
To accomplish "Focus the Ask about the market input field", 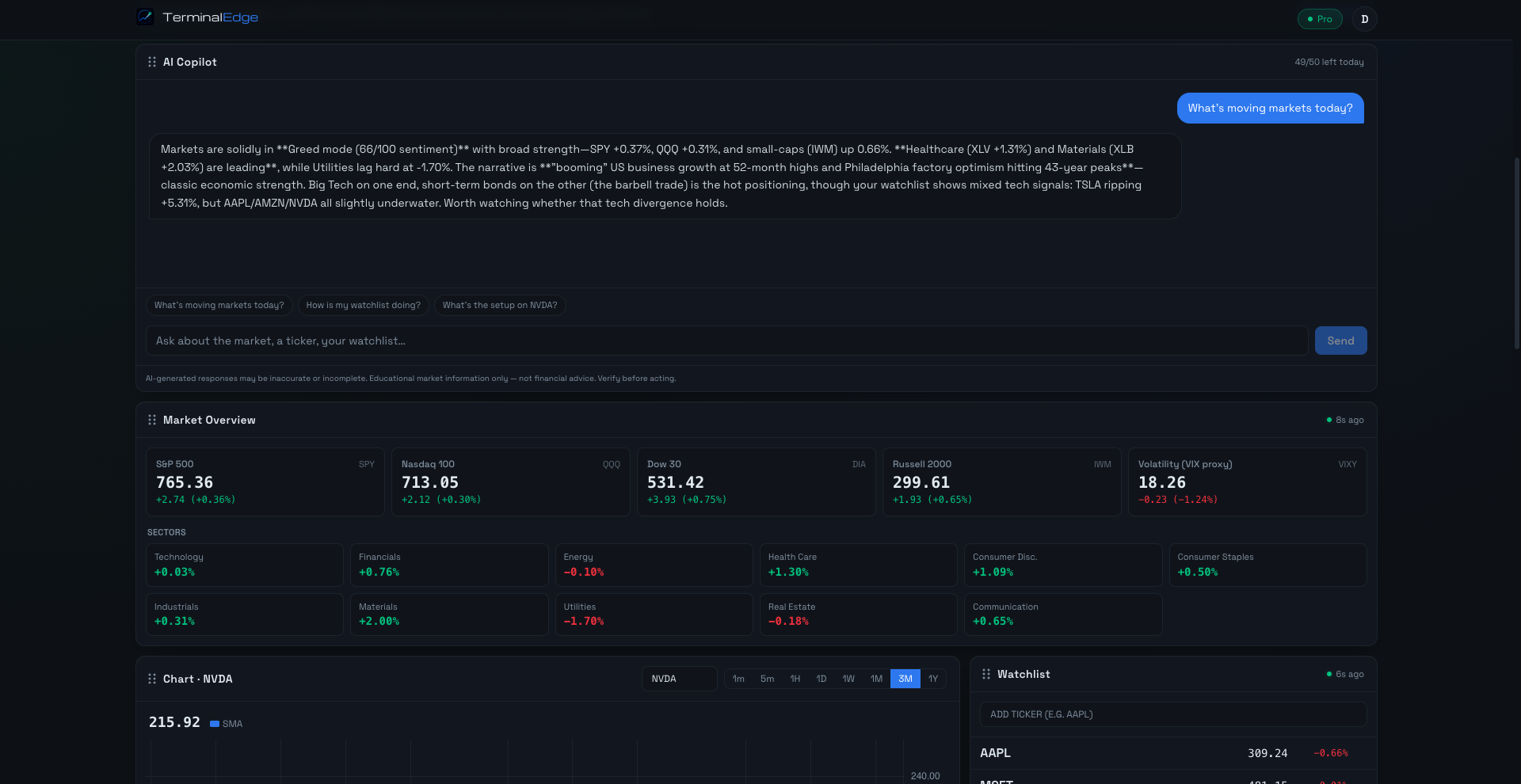I will click(x=727, y=341).
